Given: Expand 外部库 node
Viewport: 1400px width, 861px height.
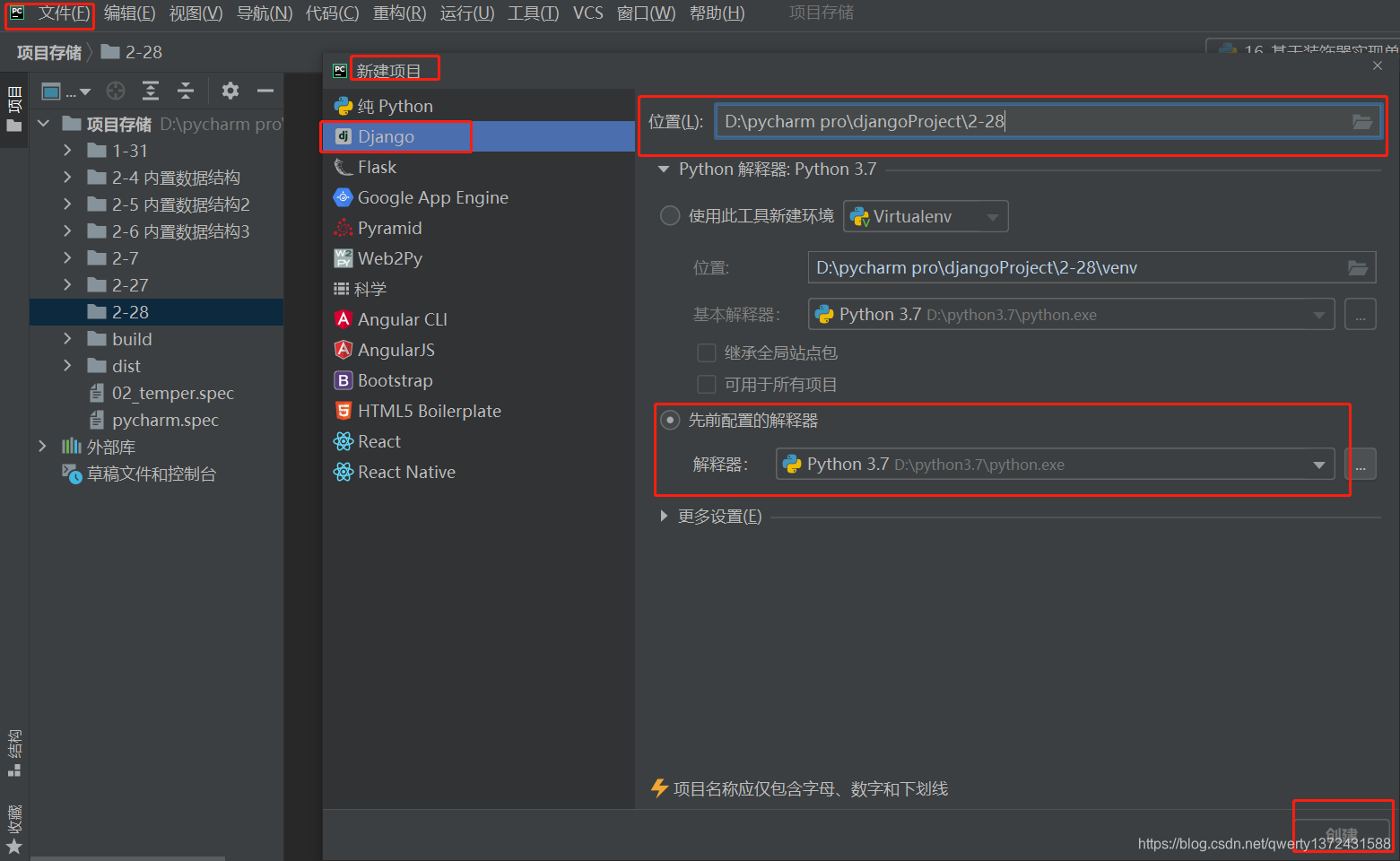Looking at the screenshot, I should tap(42, 447).
